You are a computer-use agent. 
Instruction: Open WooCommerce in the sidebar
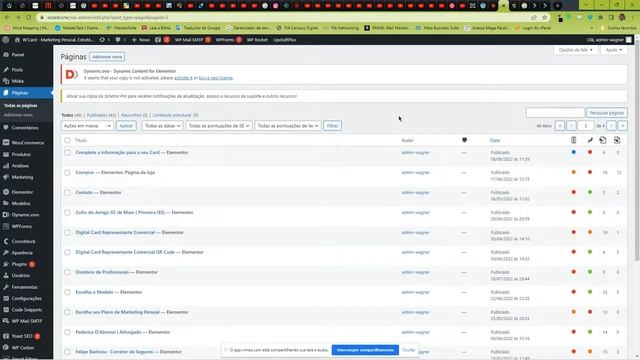click(27, 143)
